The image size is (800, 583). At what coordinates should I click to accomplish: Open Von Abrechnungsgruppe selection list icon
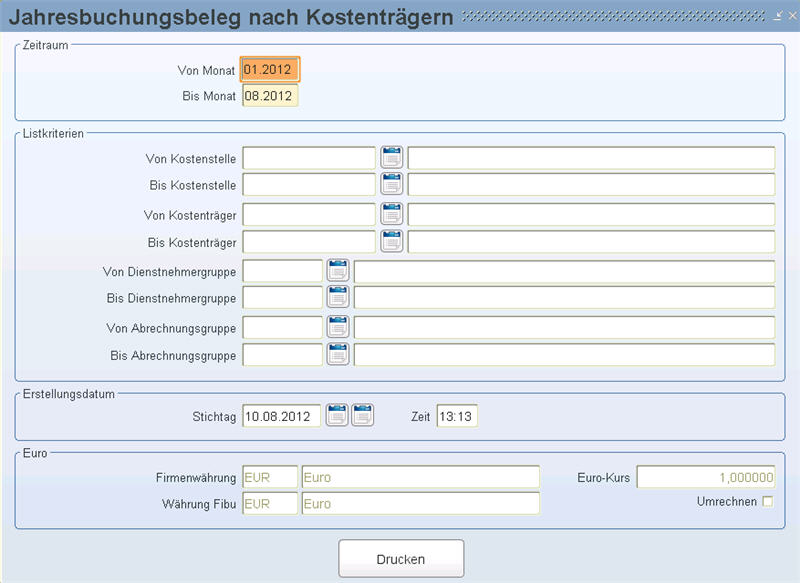[x=338, y=327]
